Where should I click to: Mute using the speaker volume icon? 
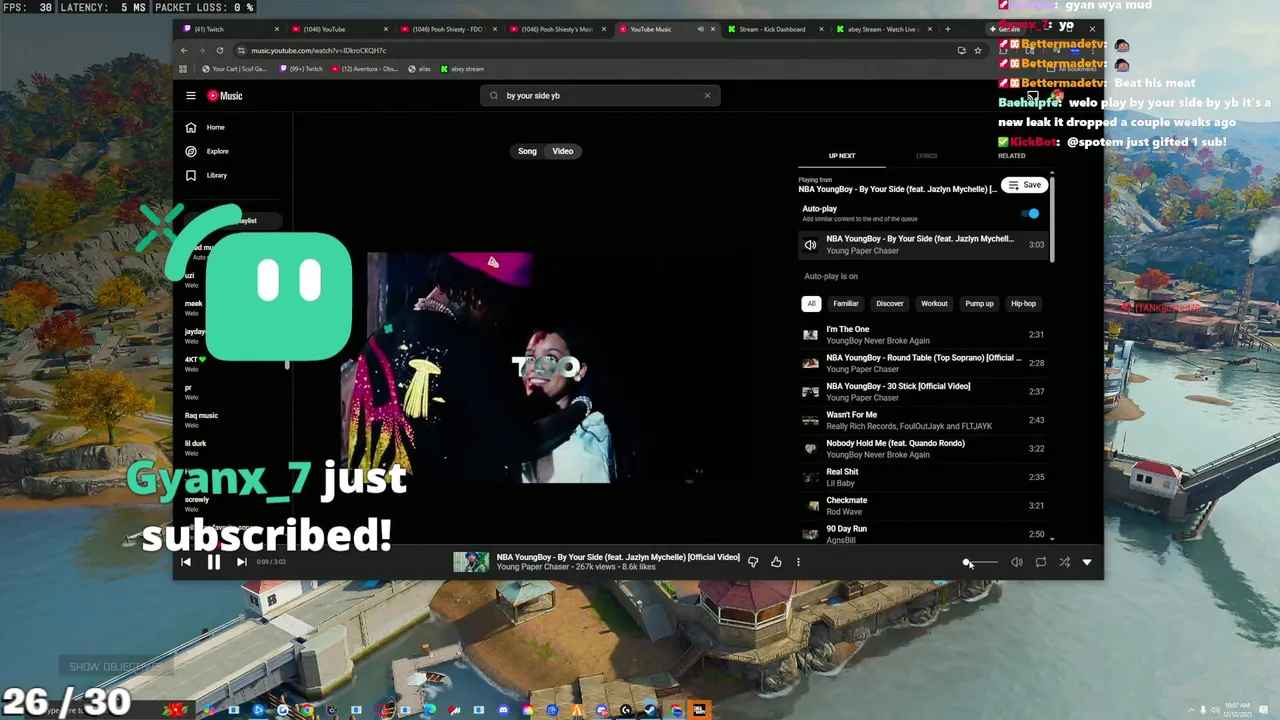tap(1017, 563)
